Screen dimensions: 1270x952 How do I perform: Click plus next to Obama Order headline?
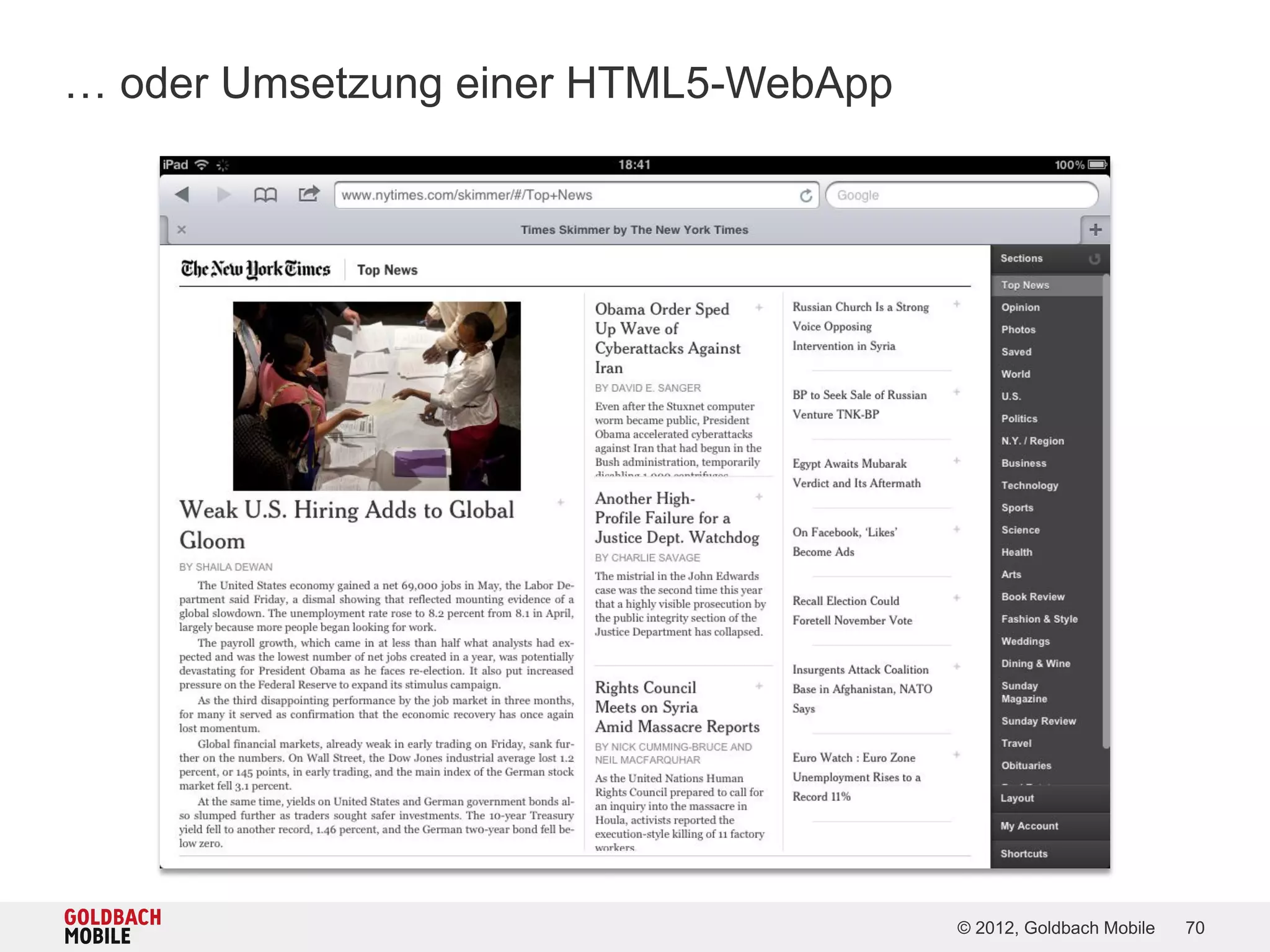point(759,308)
